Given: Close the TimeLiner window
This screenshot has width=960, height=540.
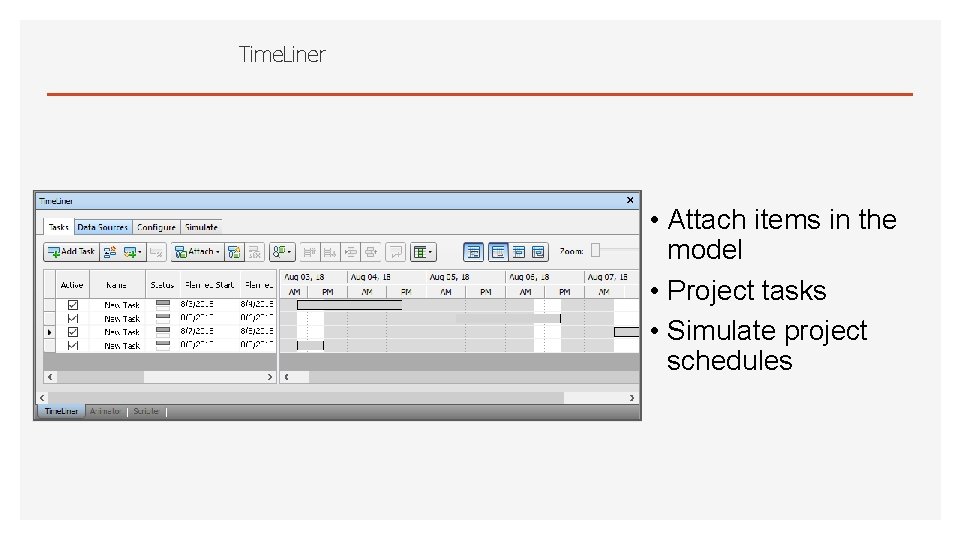Looking at the screenshot, I should click(x=630, y=200).
